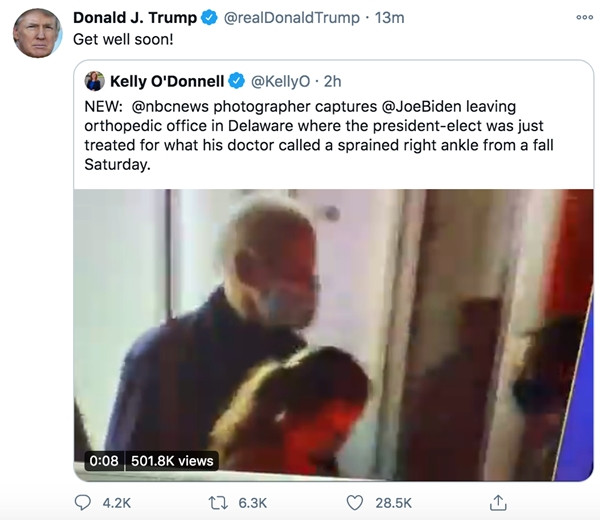Viewport: 600px width, 520px height.
Task: Click Kelly O'Donnell's small avatar
Action: click(95, 80)
